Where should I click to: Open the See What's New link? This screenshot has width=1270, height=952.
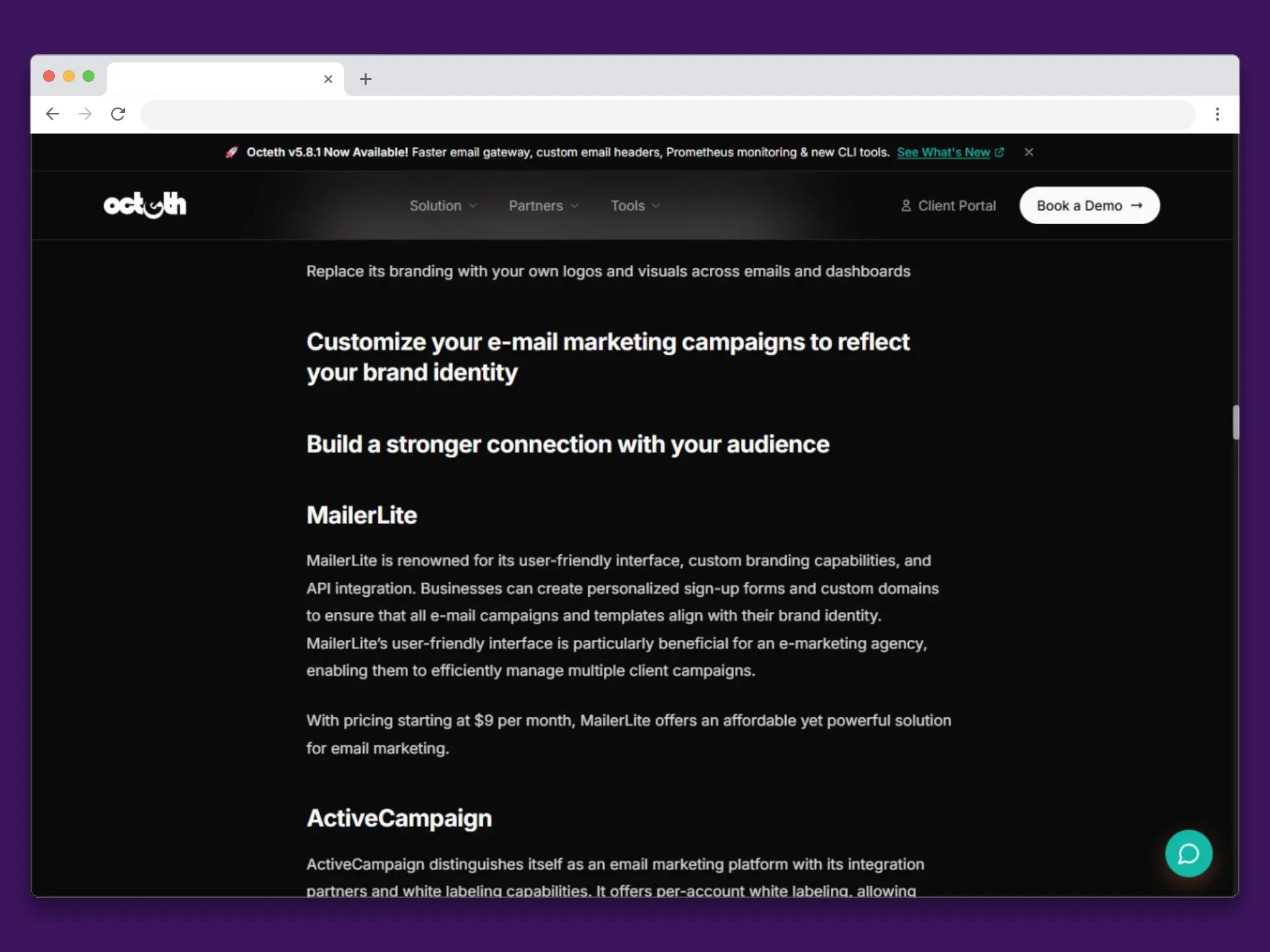943,152
